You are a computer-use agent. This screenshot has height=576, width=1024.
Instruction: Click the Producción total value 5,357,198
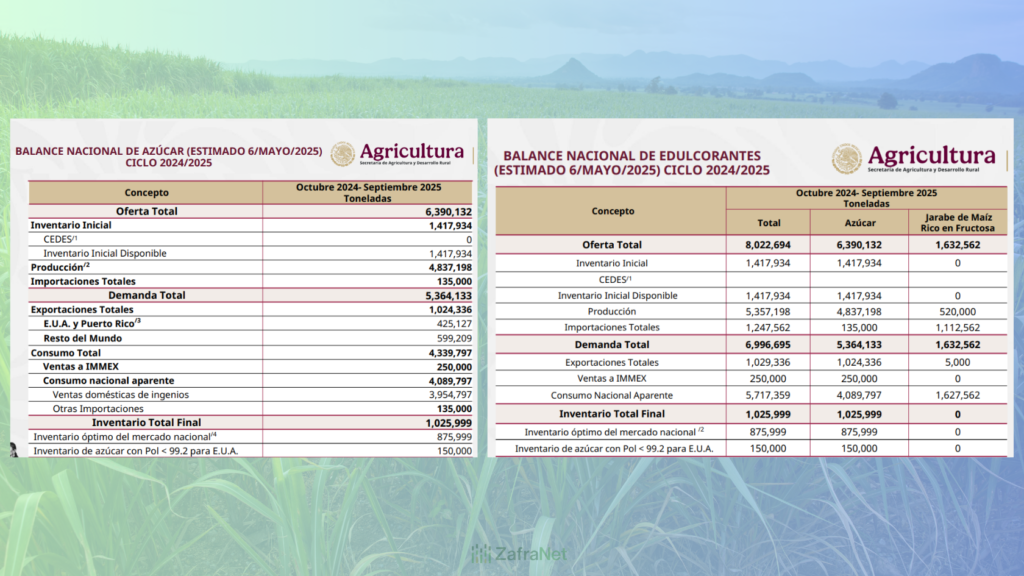click(x=768, y=312)
